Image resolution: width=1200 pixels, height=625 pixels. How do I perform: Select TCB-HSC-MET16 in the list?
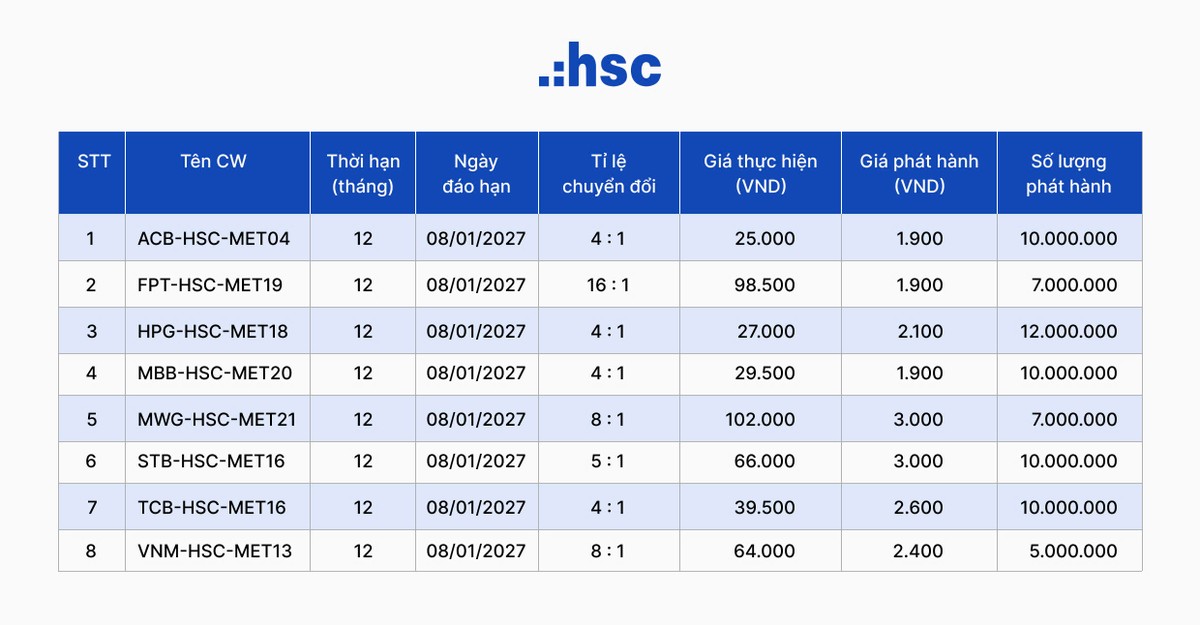[x=212, y=508]
